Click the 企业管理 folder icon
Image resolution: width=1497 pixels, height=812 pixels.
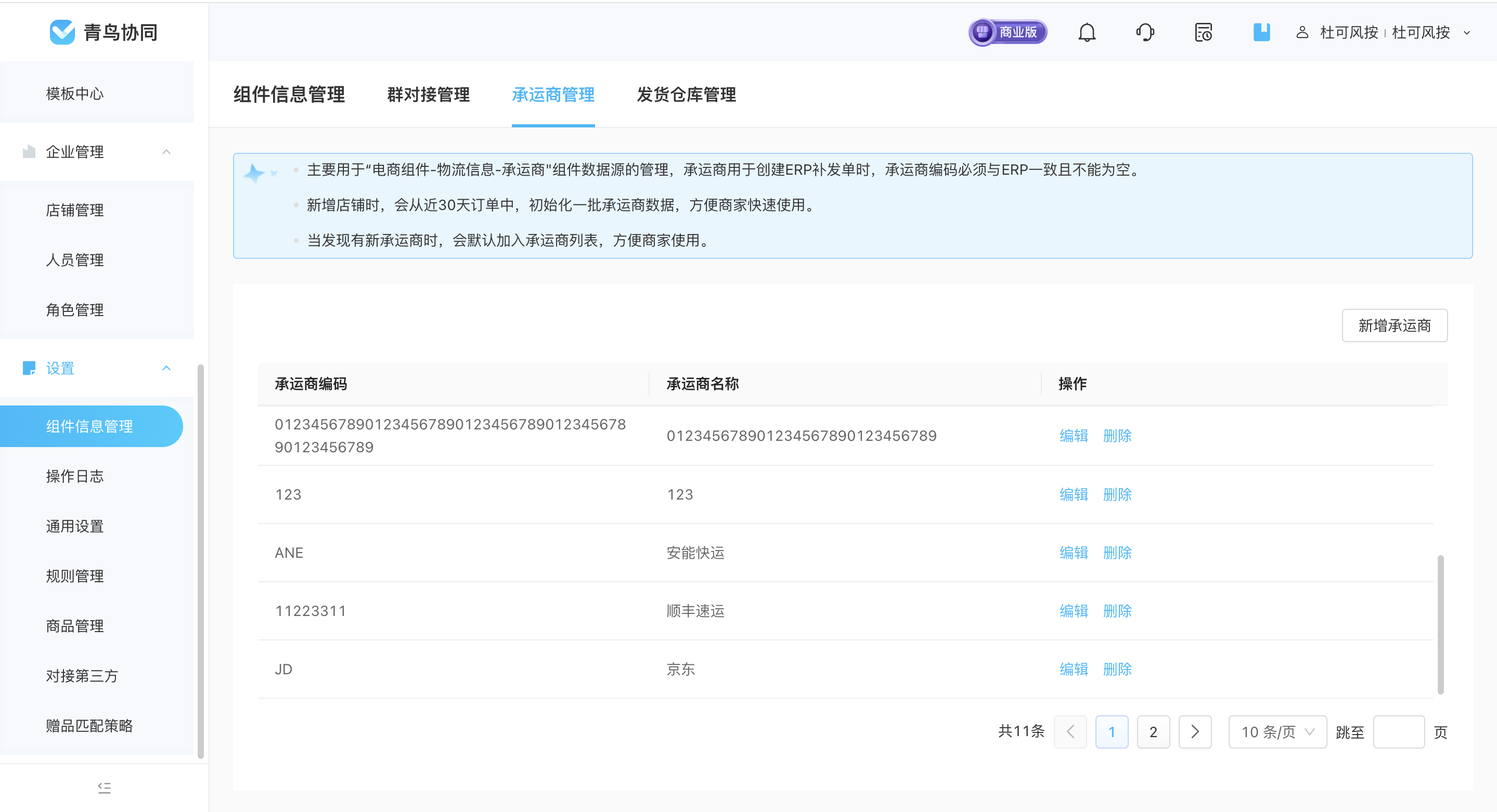(29, 152)
